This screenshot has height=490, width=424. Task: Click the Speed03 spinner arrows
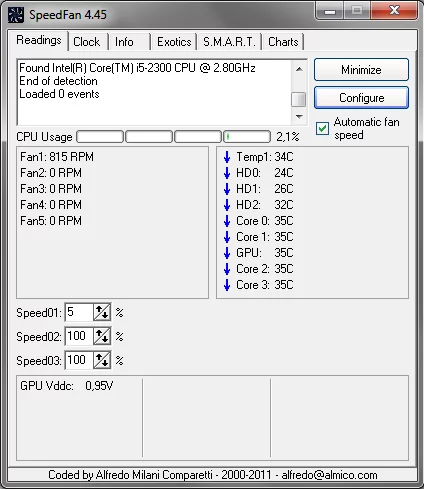coord(102,360)
